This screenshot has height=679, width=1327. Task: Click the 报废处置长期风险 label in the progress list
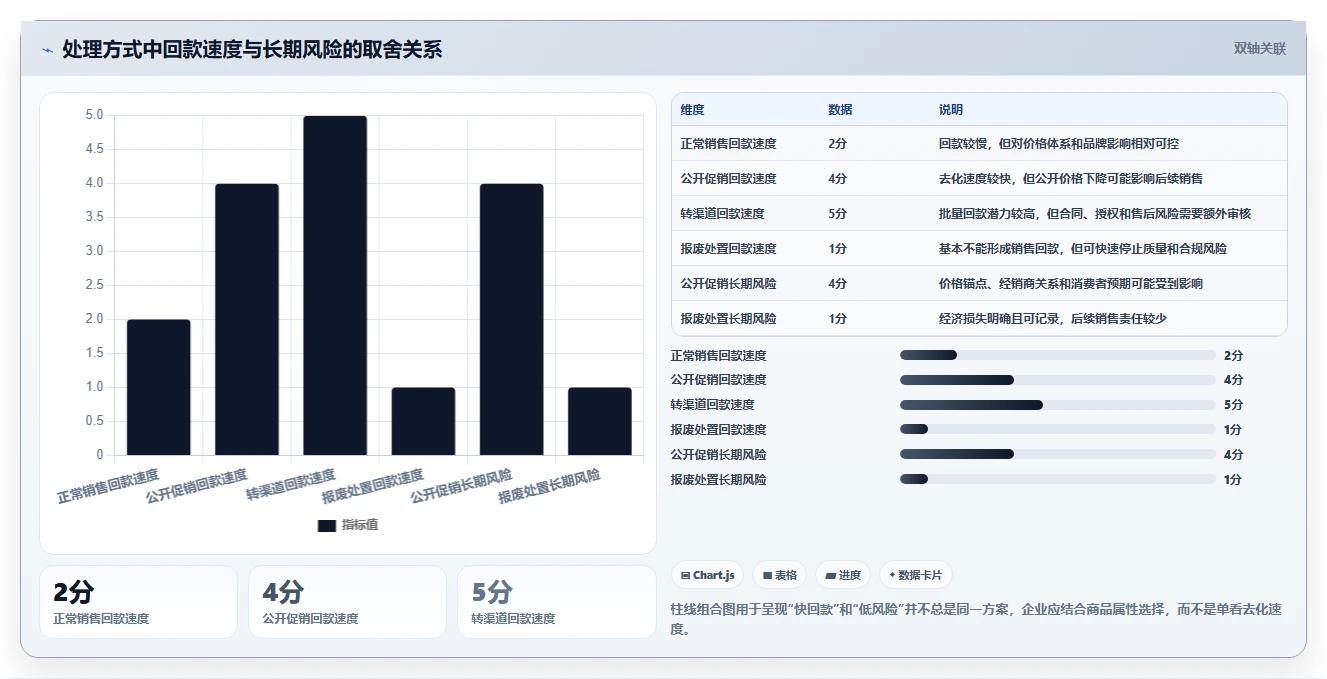pos(719,479)
